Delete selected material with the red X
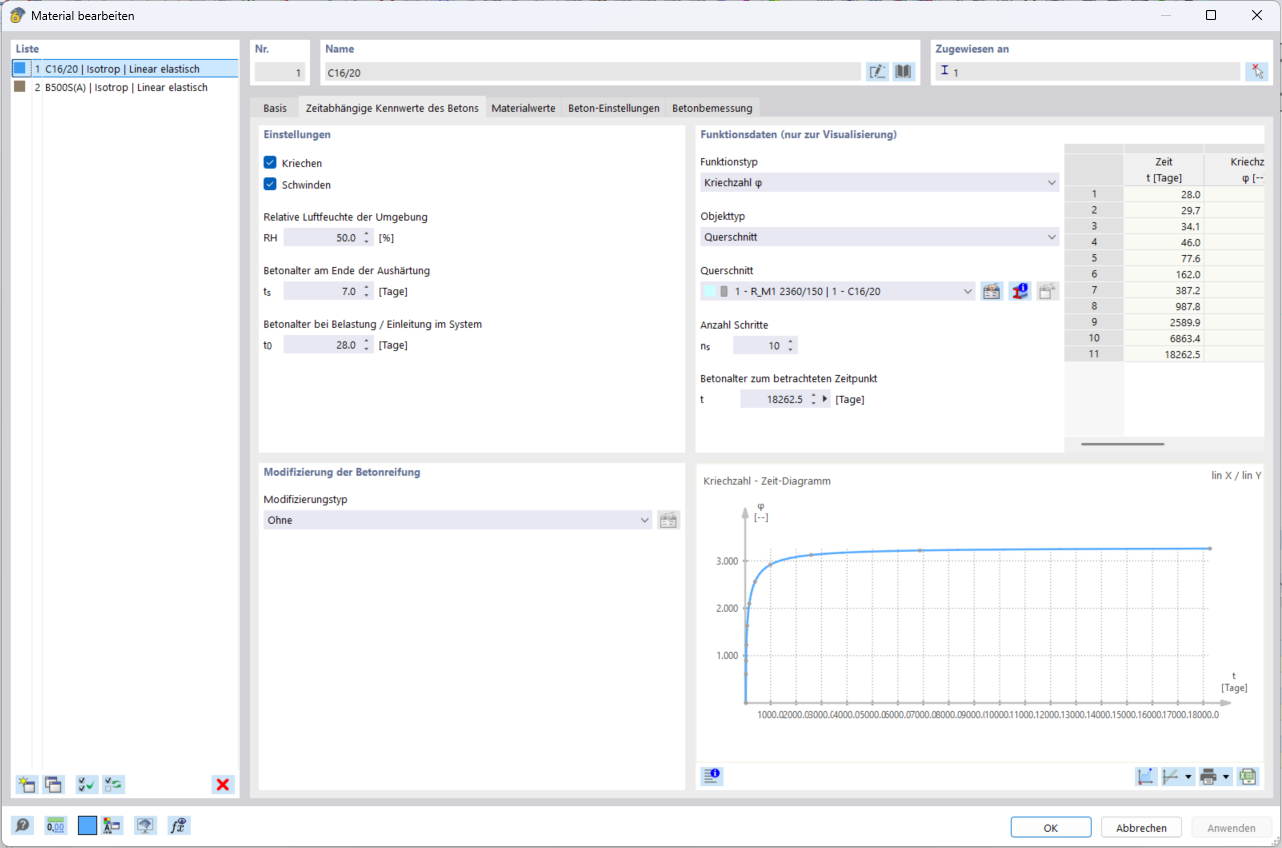Screen dimensions: 1282x848 (x=222, y=785)
